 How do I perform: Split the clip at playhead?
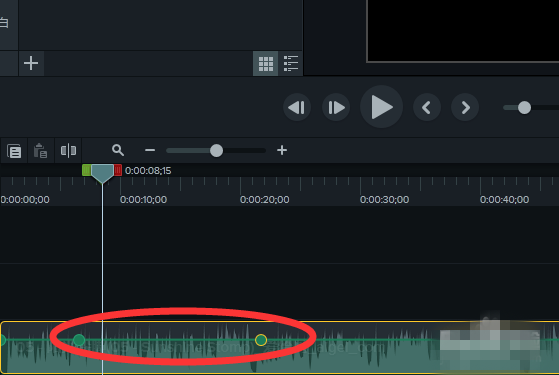[x=68, y=150]
